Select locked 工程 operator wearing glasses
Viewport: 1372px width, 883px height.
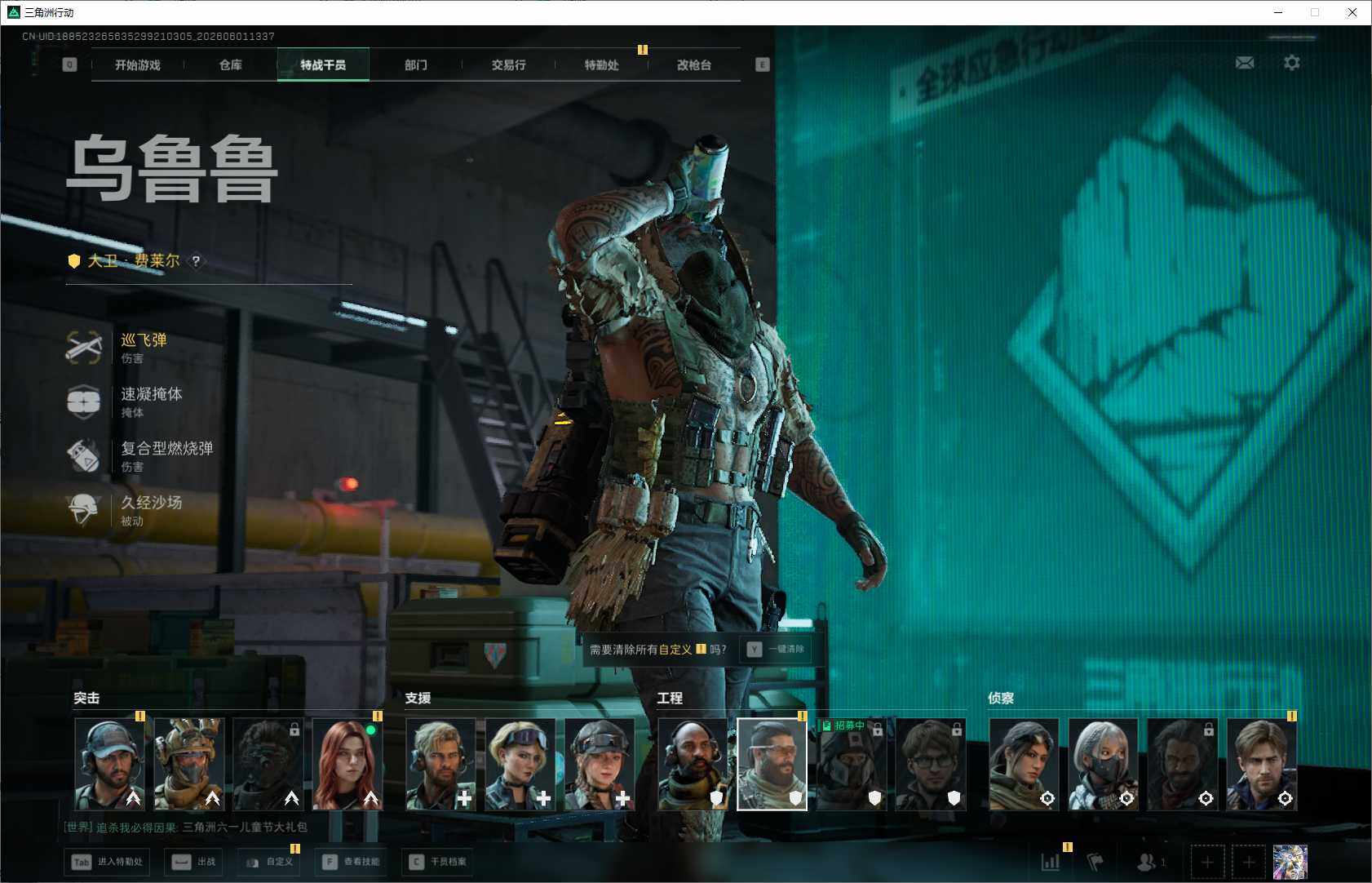[931, 764]
